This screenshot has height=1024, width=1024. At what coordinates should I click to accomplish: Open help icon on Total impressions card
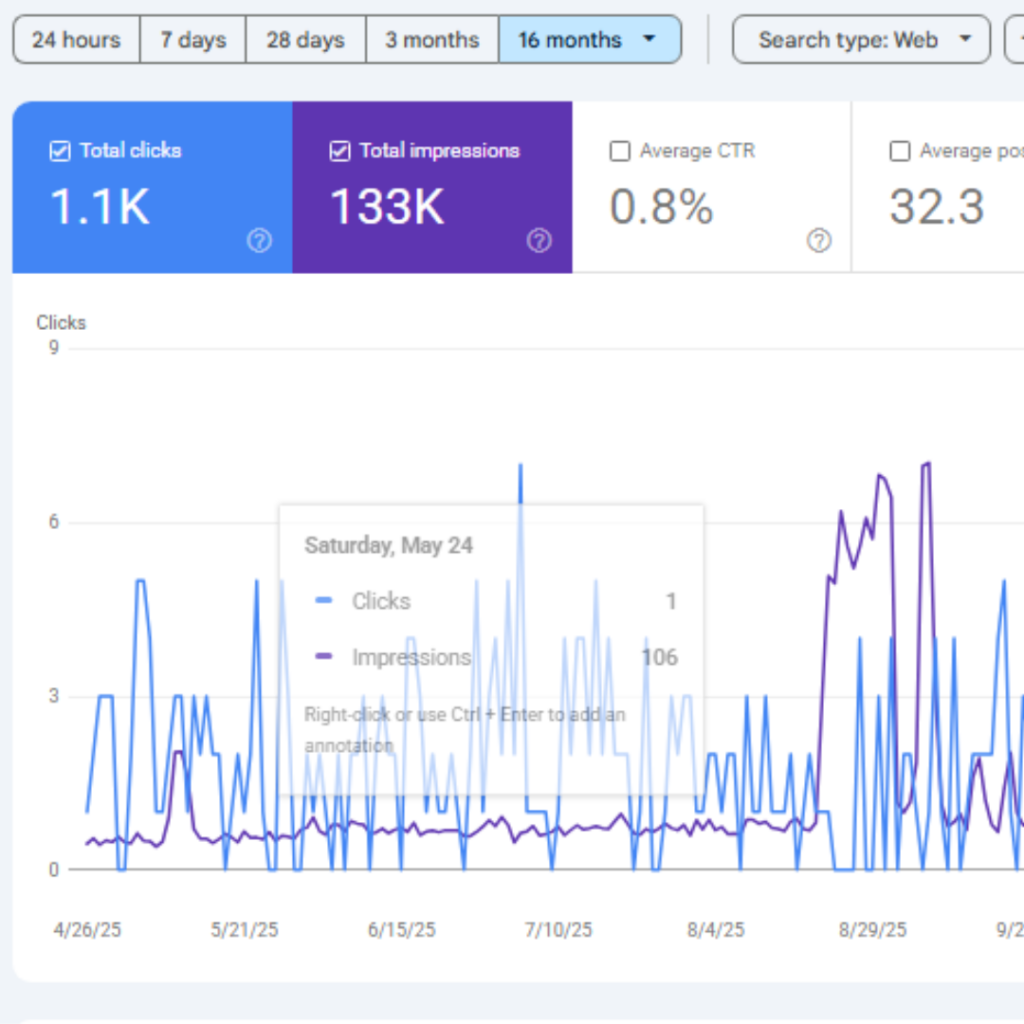pos(539,240)
